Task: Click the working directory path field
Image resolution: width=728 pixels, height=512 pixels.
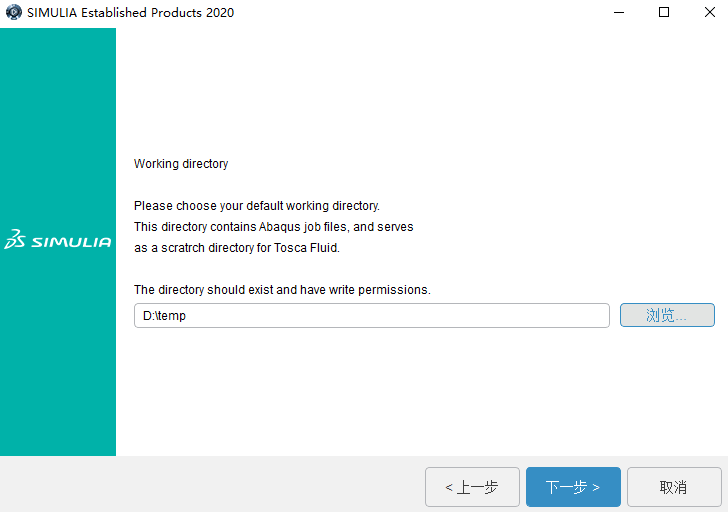Action: click(x=371, y=316)
